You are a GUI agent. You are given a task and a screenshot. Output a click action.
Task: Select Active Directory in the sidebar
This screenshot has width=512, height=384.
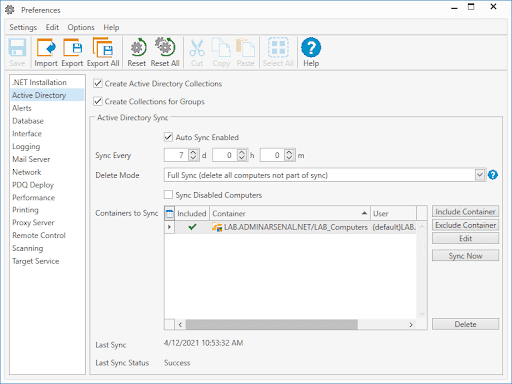click(47, 95)
